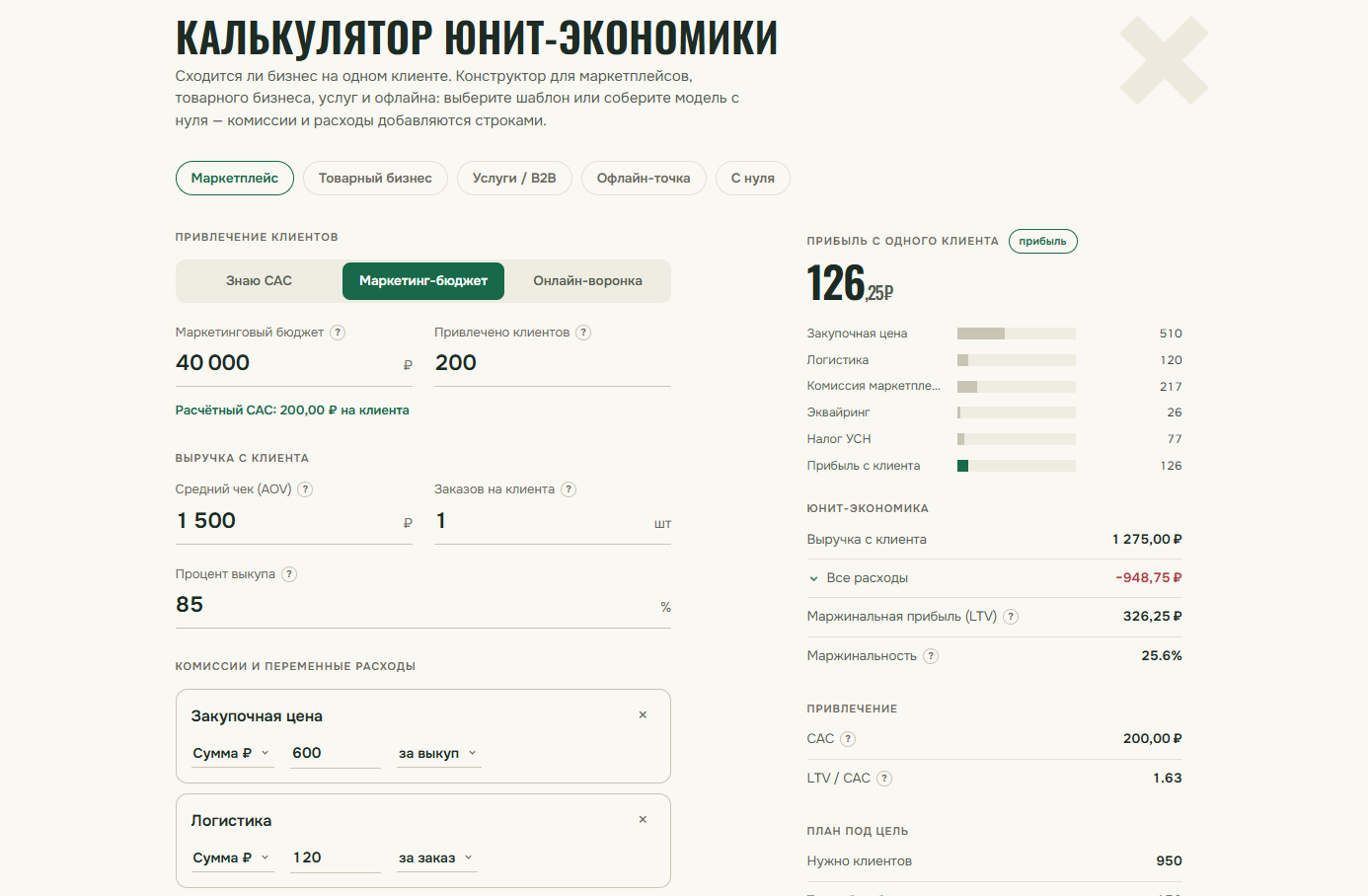Open the help icon next to CAC
The height and width of the screenshot is (896, 1368).
click(848, 739)
